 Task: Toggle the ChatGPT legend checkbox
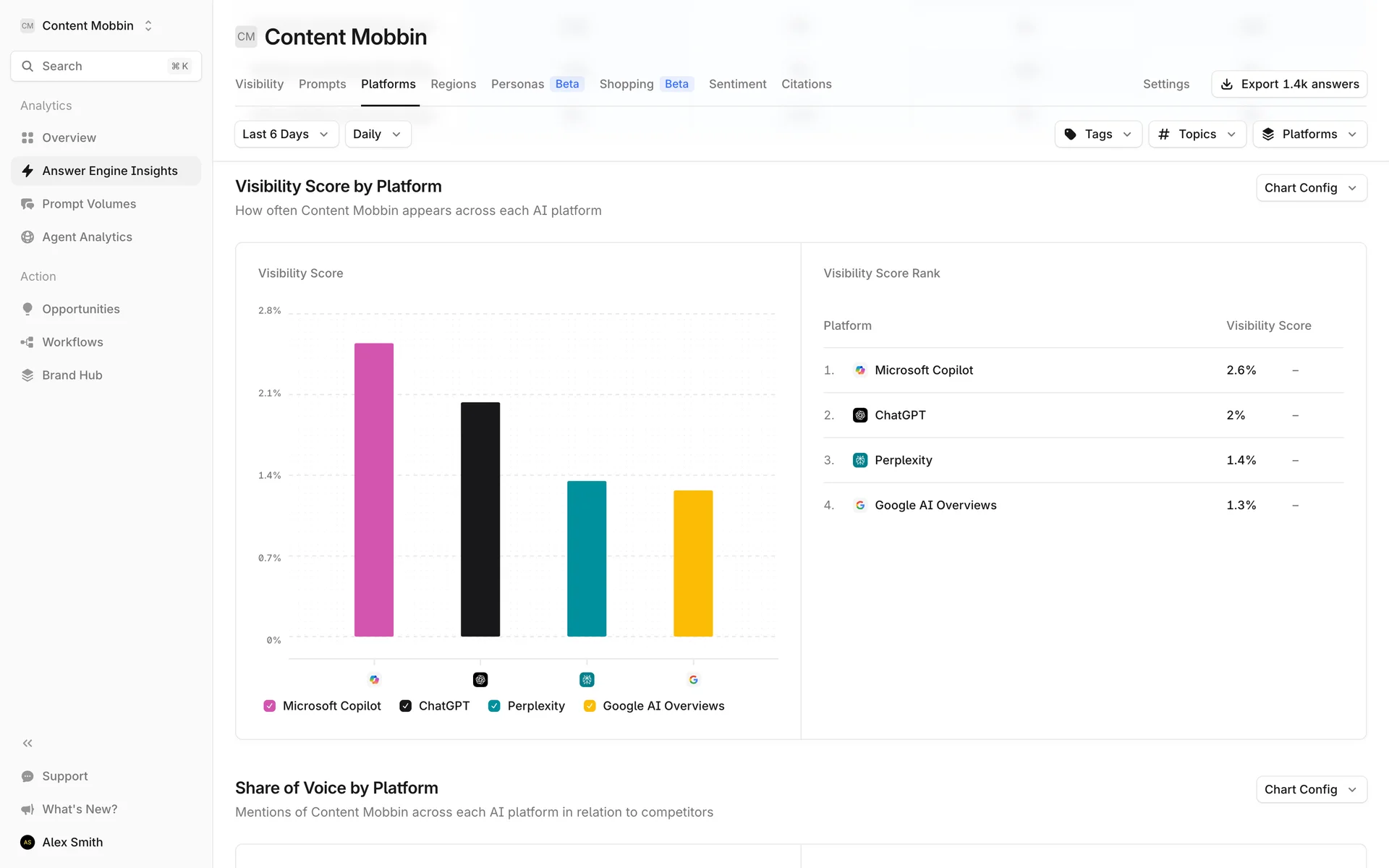point(406,706)
